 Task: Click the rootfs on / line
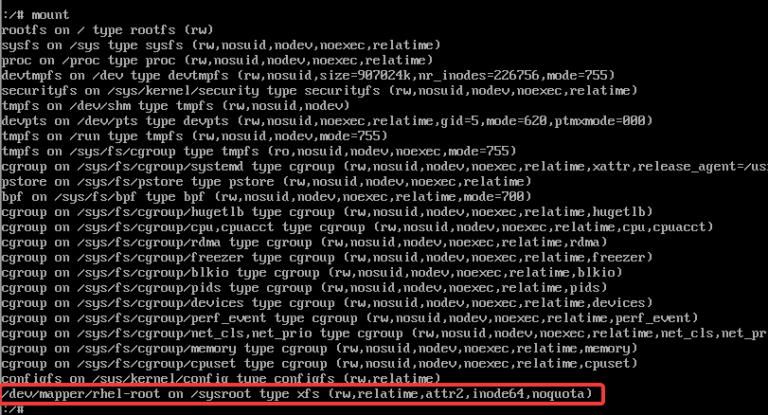click(x=107, y=30)
